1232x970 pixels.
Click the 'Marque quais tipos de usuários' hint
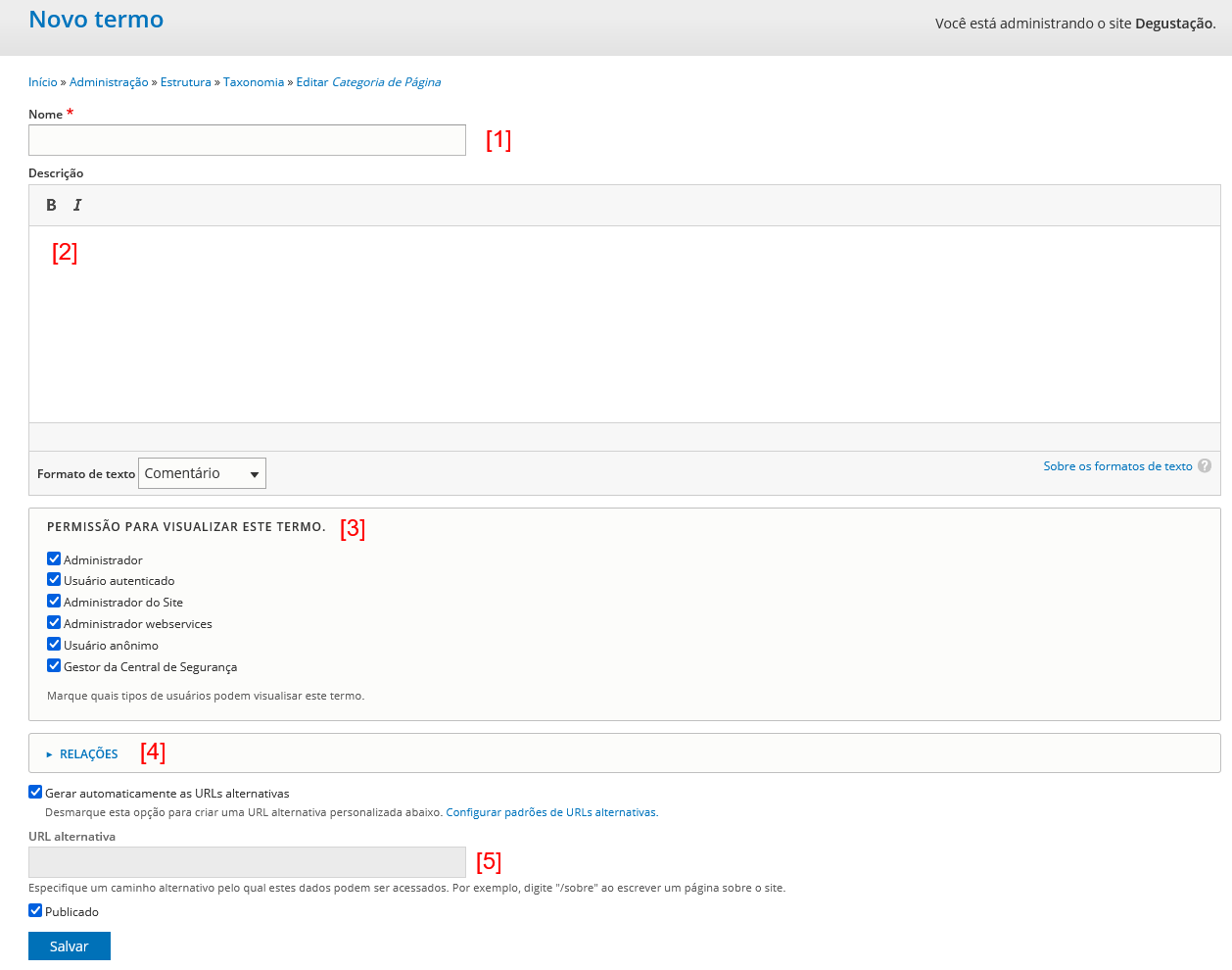206,696
